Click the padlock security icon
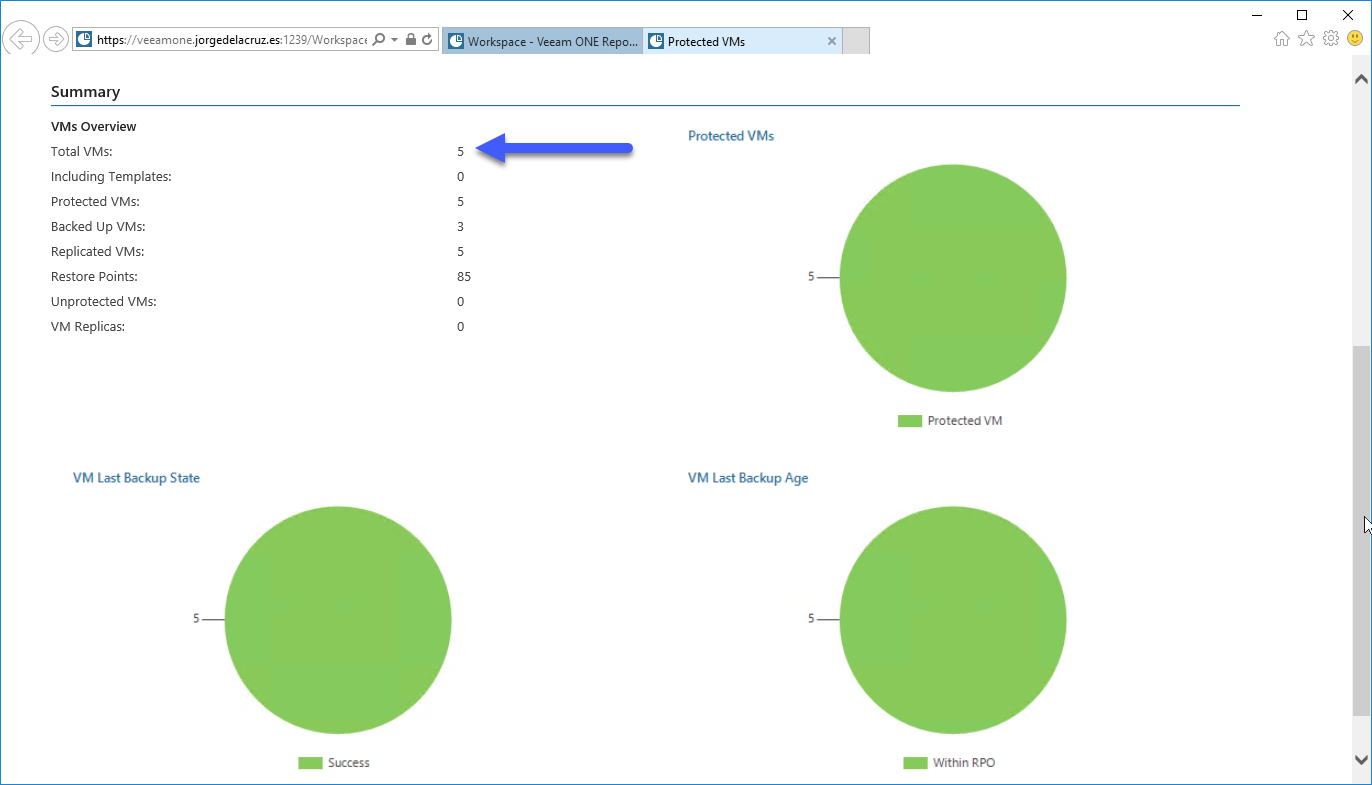Image resolution: width=1372 pixels, height=785 pixels. 411,40
